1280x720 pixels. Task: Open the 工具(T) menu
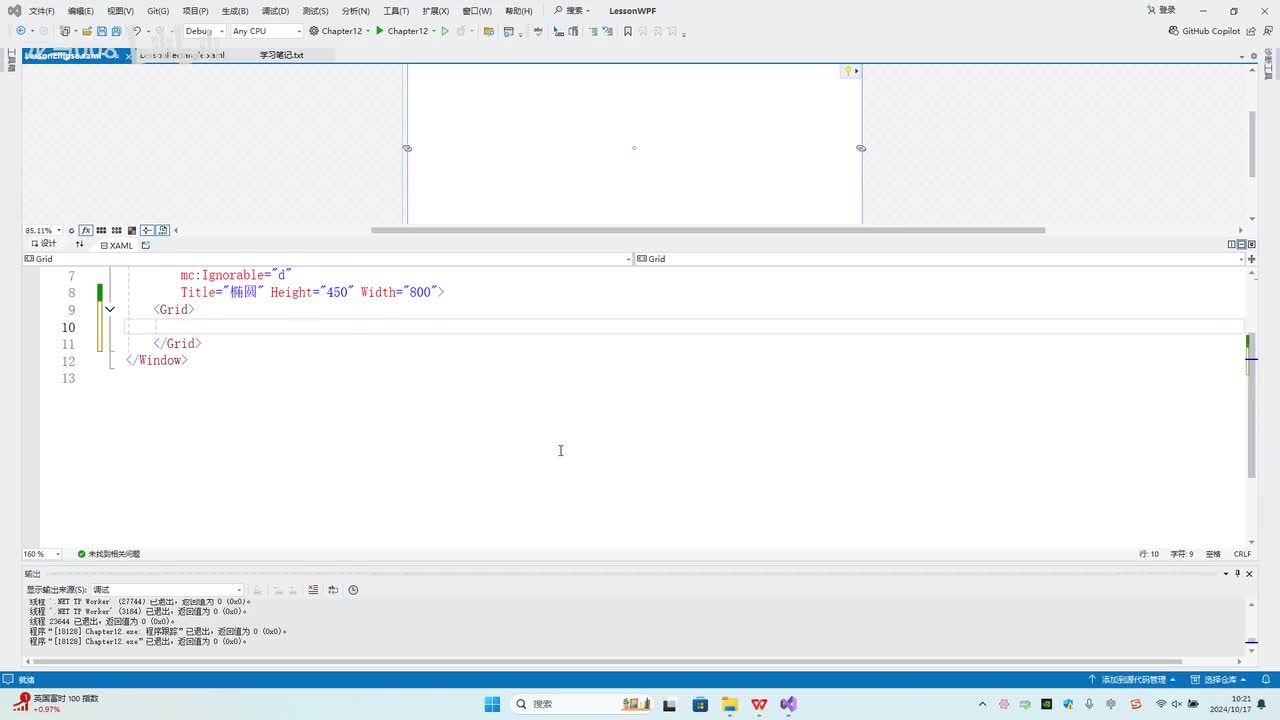pyautogui.click(x=396, y=11)
